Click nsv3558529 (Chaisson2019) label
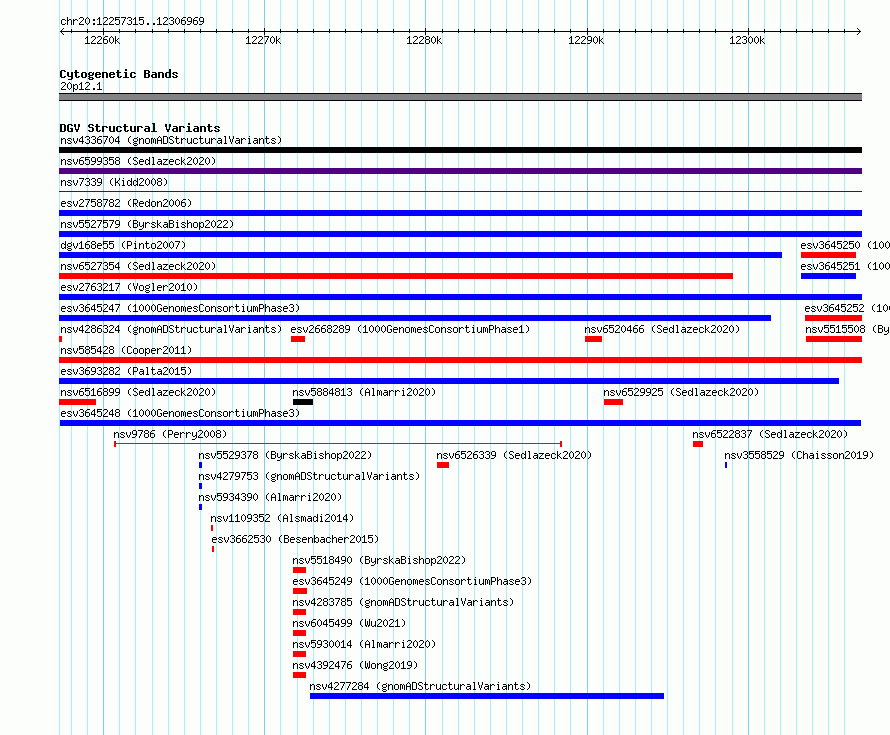The width and height of the screenshot is (890, 735). pos(799,455)
